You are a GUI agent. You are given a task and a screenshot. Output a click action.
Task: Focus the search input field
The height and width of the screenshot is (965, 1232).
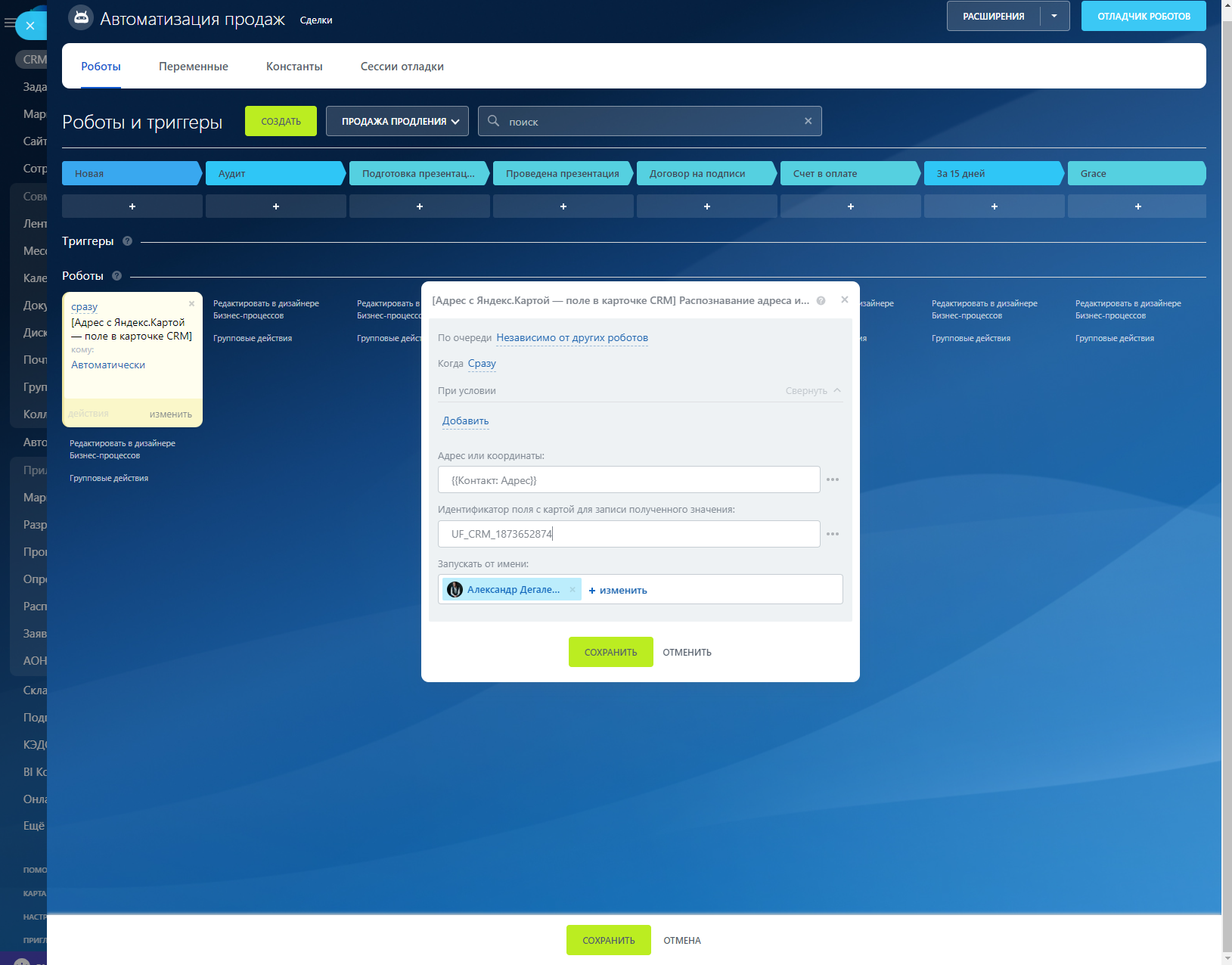650,121
